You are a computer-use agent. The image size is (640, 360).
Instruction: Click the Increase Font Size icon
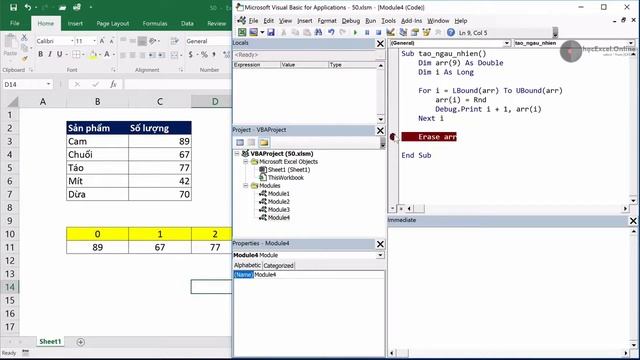(x=102, y=41)
